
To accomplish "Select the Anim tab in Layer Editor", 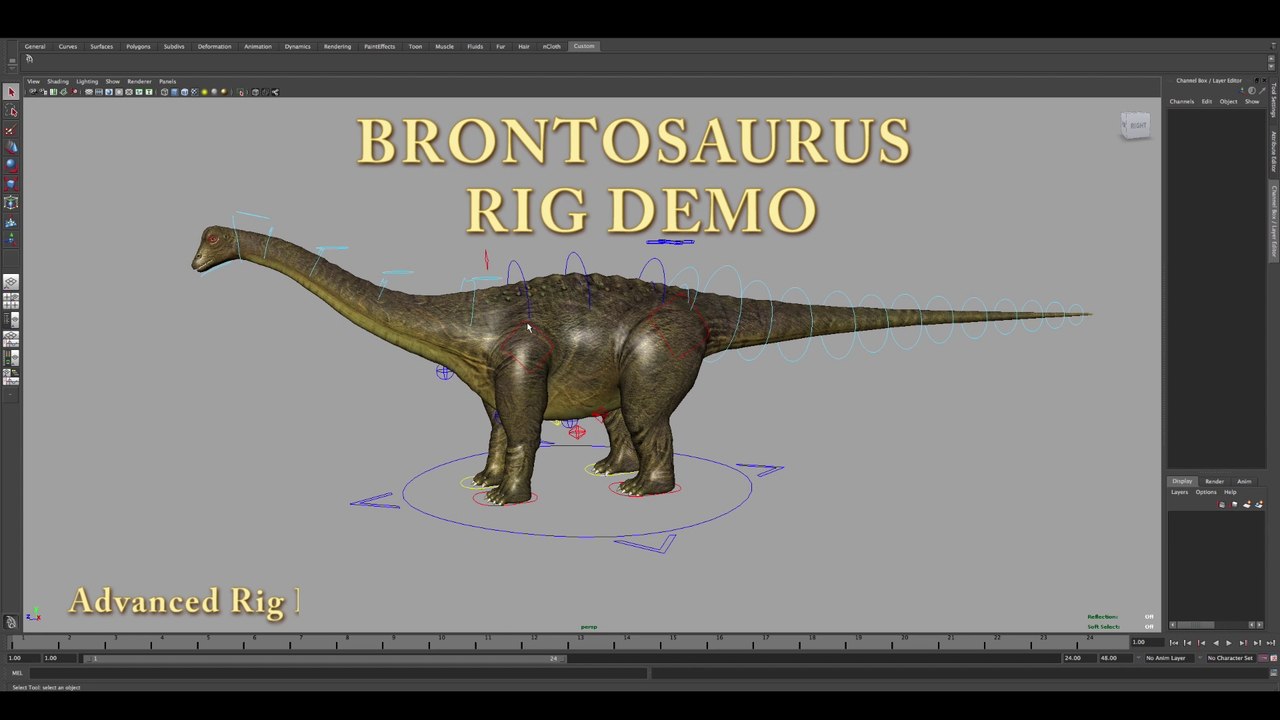I will 1244,481.
